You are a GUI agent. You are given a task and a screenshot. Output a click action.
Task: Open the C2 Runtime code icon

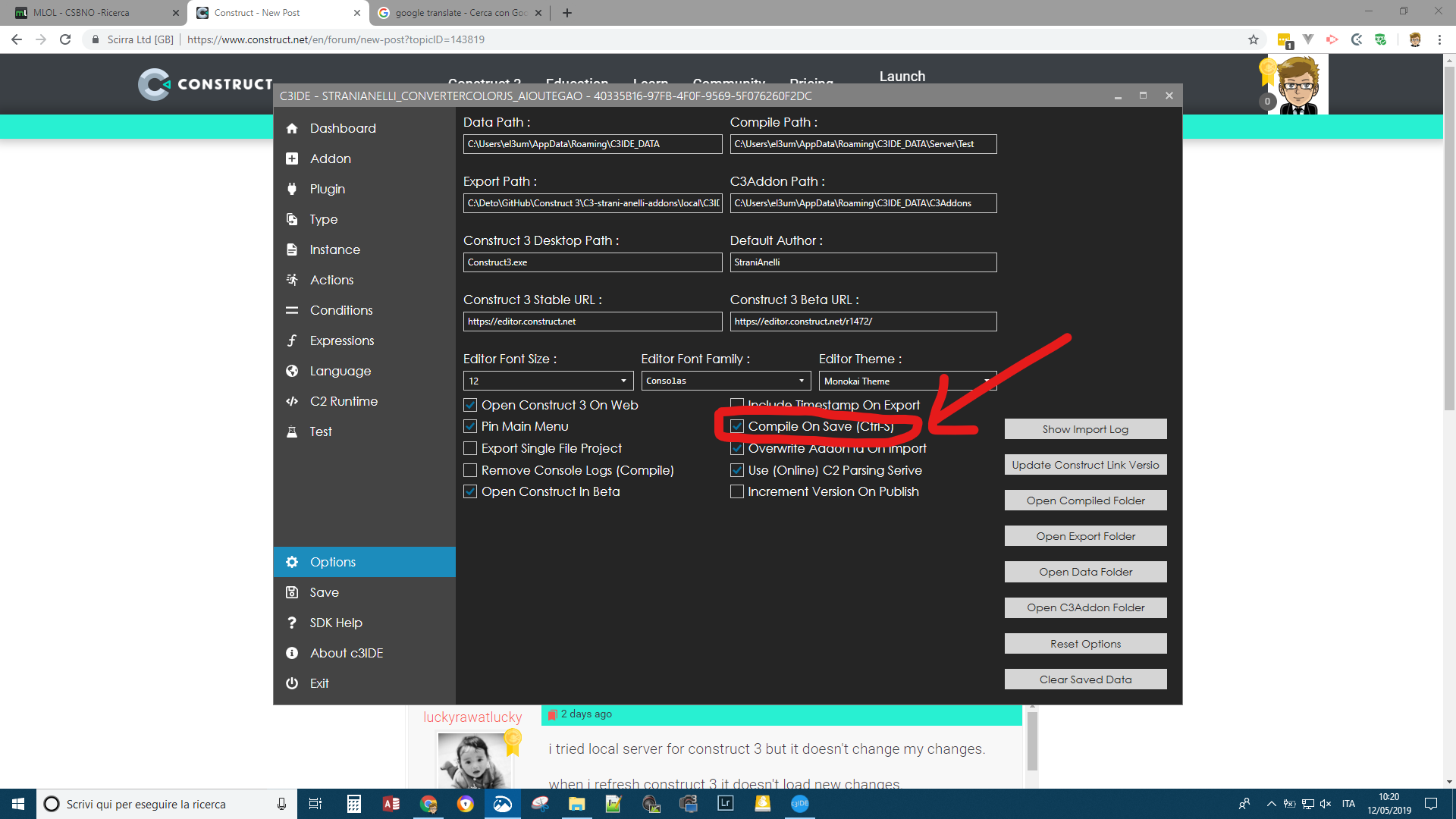(x=292, y=402)
